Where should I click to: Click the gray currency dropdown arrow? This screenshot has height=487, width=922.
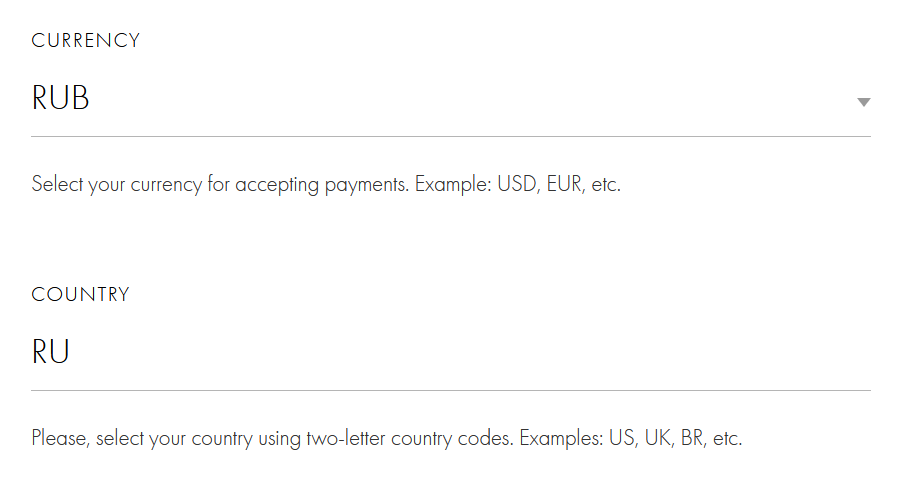point(864,102)
